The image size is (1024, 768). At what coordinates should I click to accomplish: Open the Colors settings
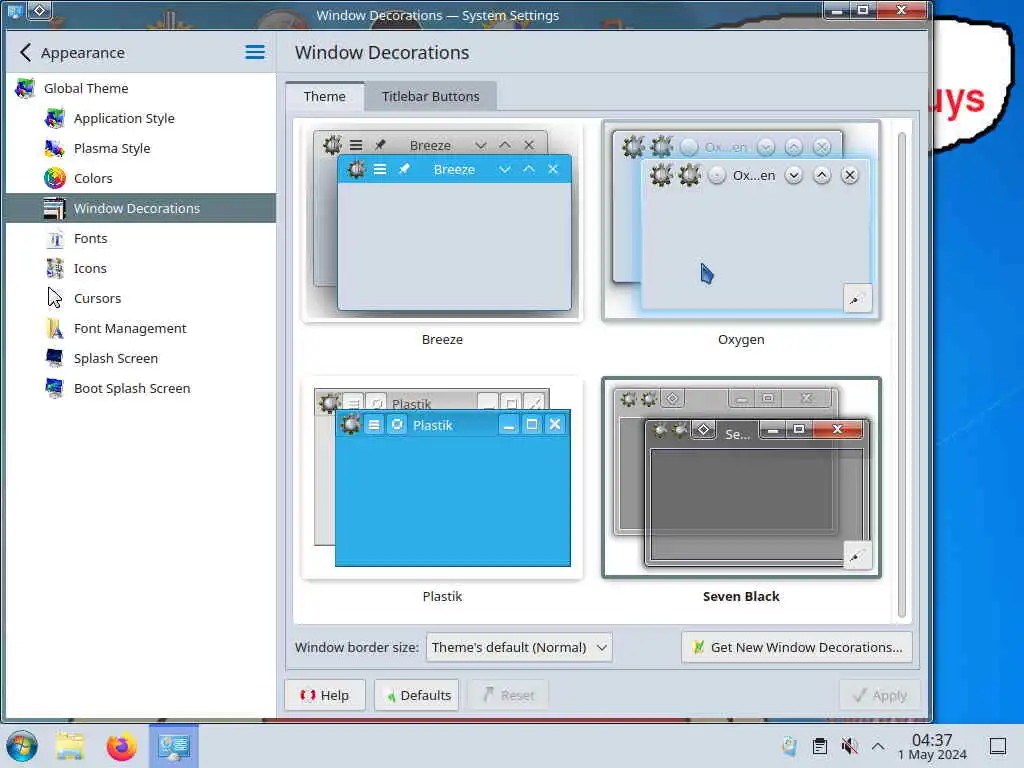pyautogui.click(x=140, y=178)
